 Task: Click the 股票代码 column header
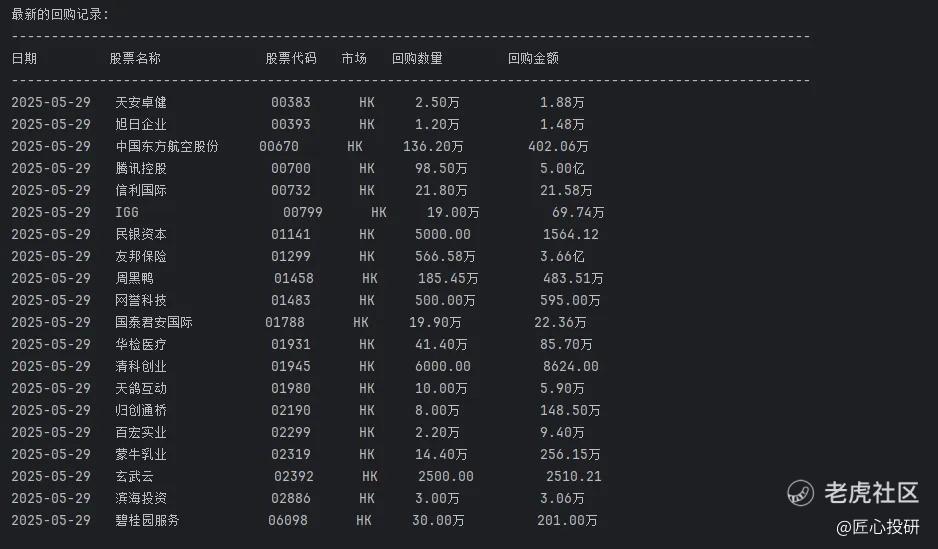pos(291,58)
